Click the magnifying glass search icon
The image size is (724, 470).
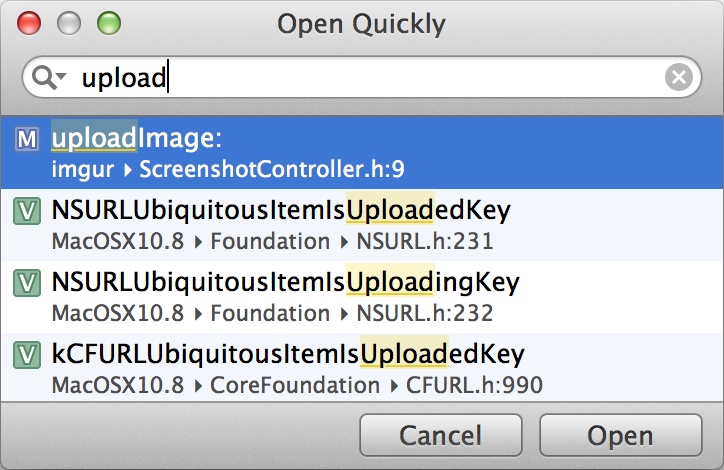click(44, 77)
